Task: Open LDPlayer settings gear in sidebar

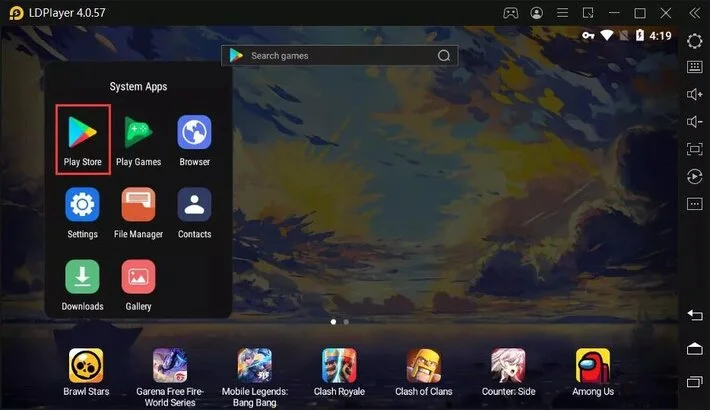Action: tap(695, 41)
